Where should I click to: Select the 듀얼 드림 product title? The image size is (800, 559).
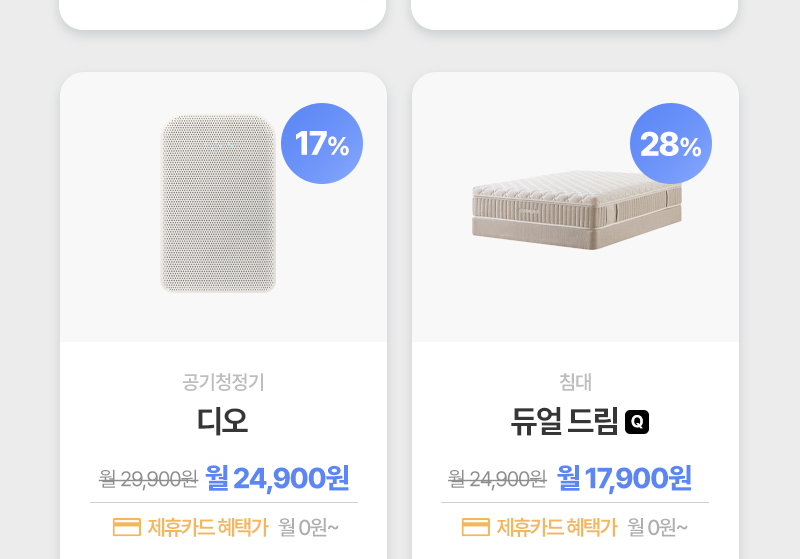pos(564,421)
